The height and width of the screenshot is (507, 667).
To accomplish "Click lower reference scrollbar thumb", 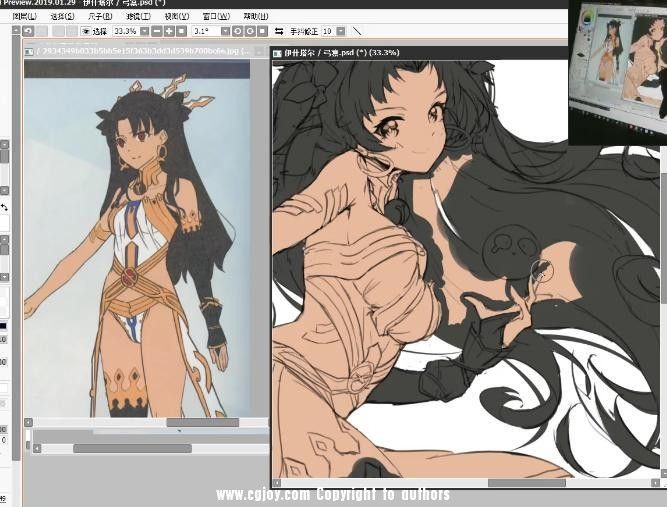I will coord(132,448).
